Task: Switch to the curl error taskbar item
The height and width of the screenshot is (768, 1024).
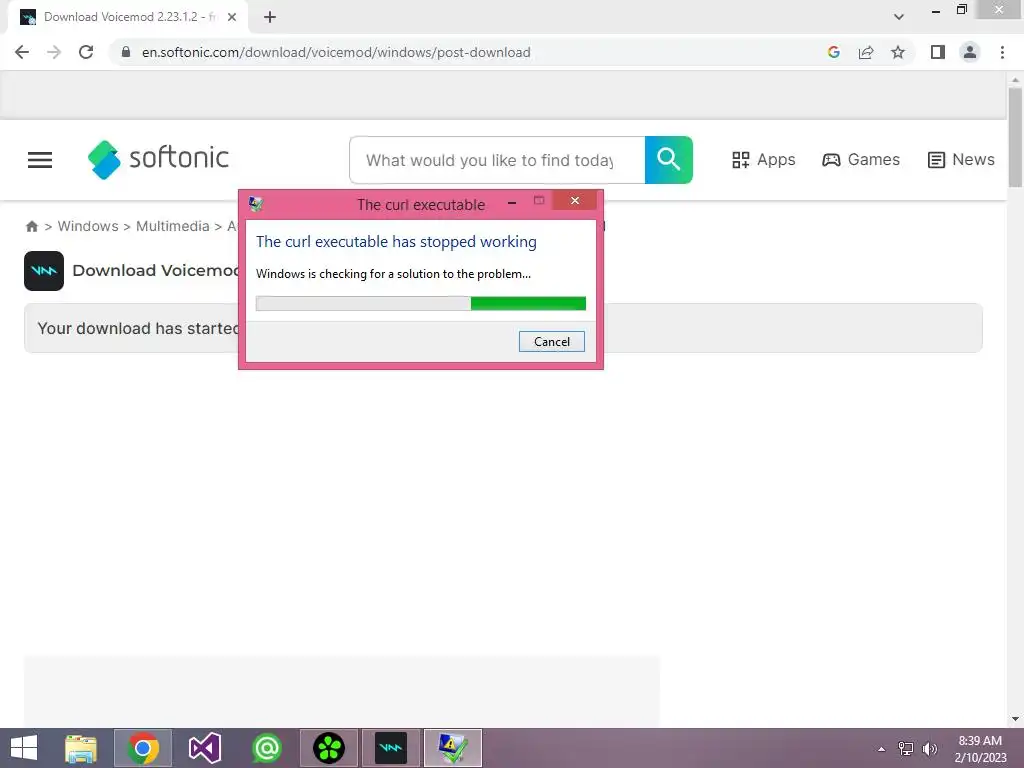Action: coord(453,748)
